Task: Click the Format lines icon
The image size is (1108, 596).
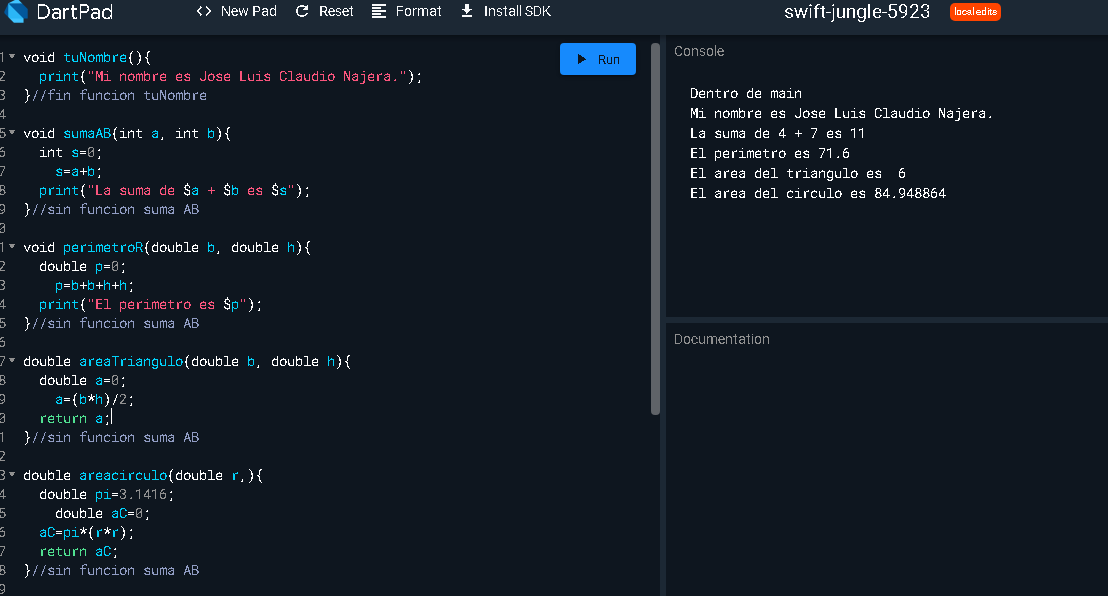Action: (x=379, y=11)
